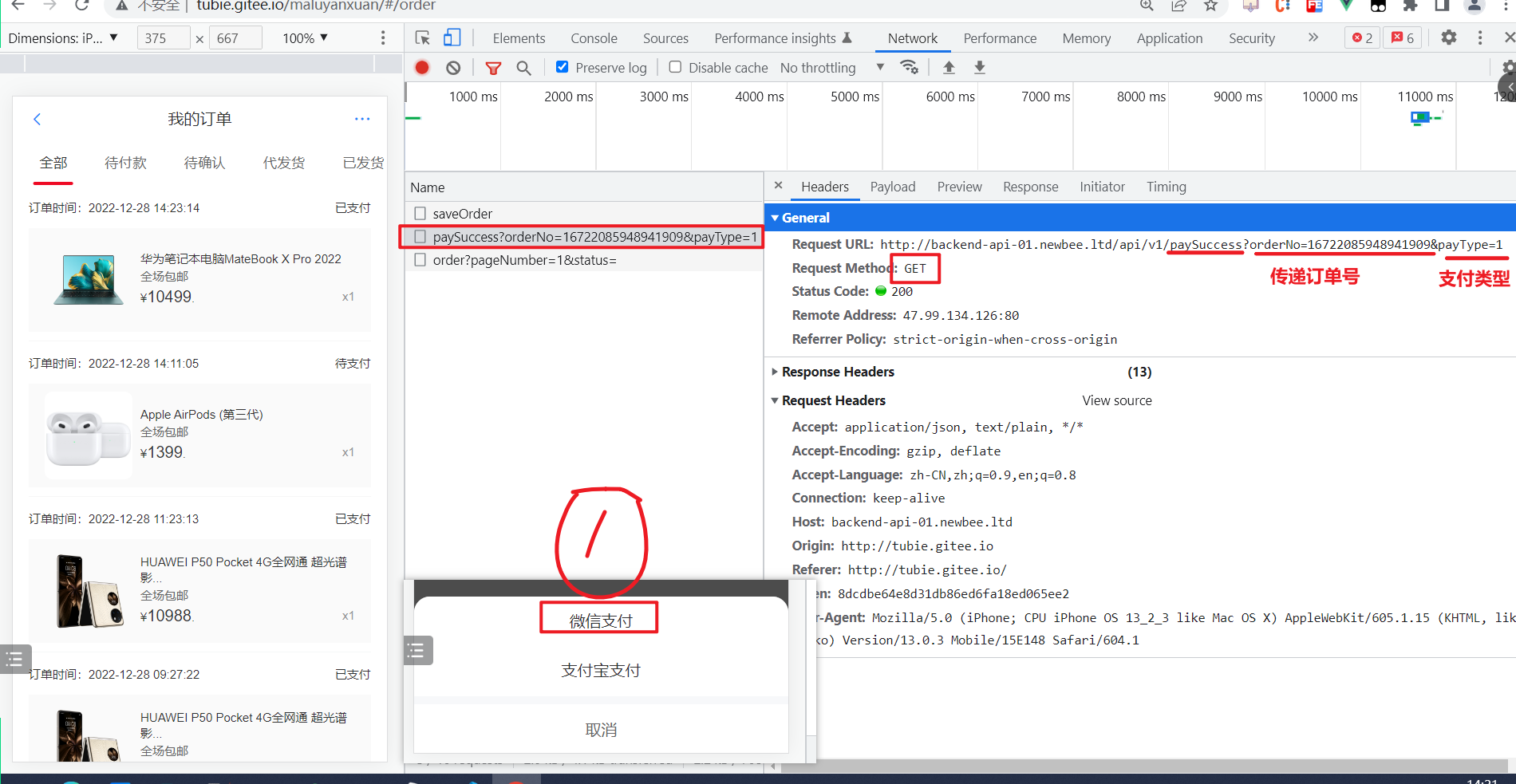Screen dimensions: 1516x784
Task: Switch to the Console tab
Action: click(594, 38)
